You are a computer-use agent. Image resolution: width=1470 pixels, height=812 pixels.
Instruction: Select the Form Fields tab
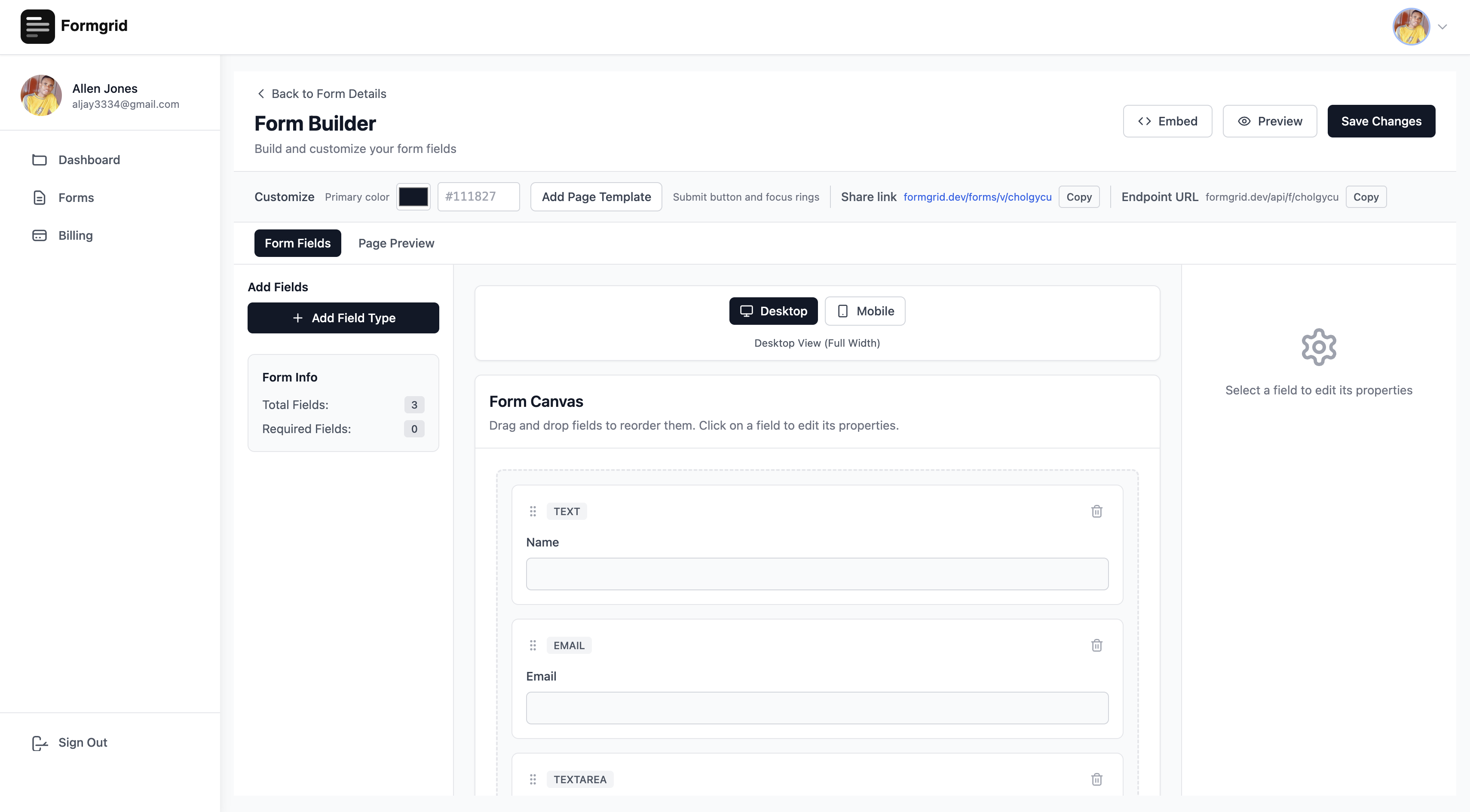(297, 243)
